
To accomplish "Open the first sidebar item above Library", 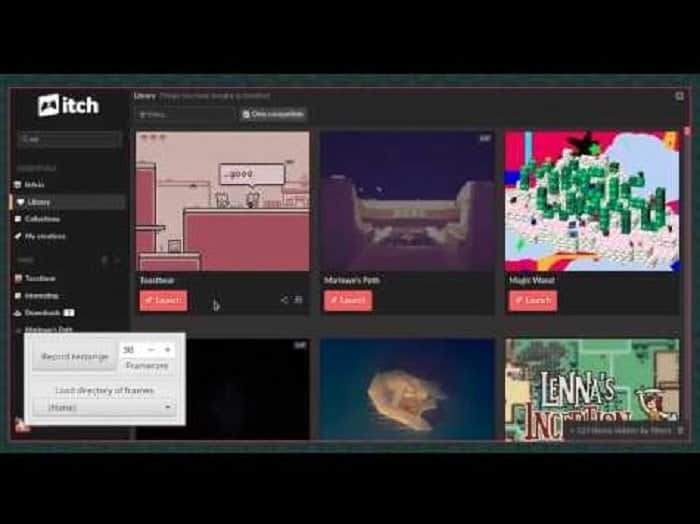I will pos(29,184).
